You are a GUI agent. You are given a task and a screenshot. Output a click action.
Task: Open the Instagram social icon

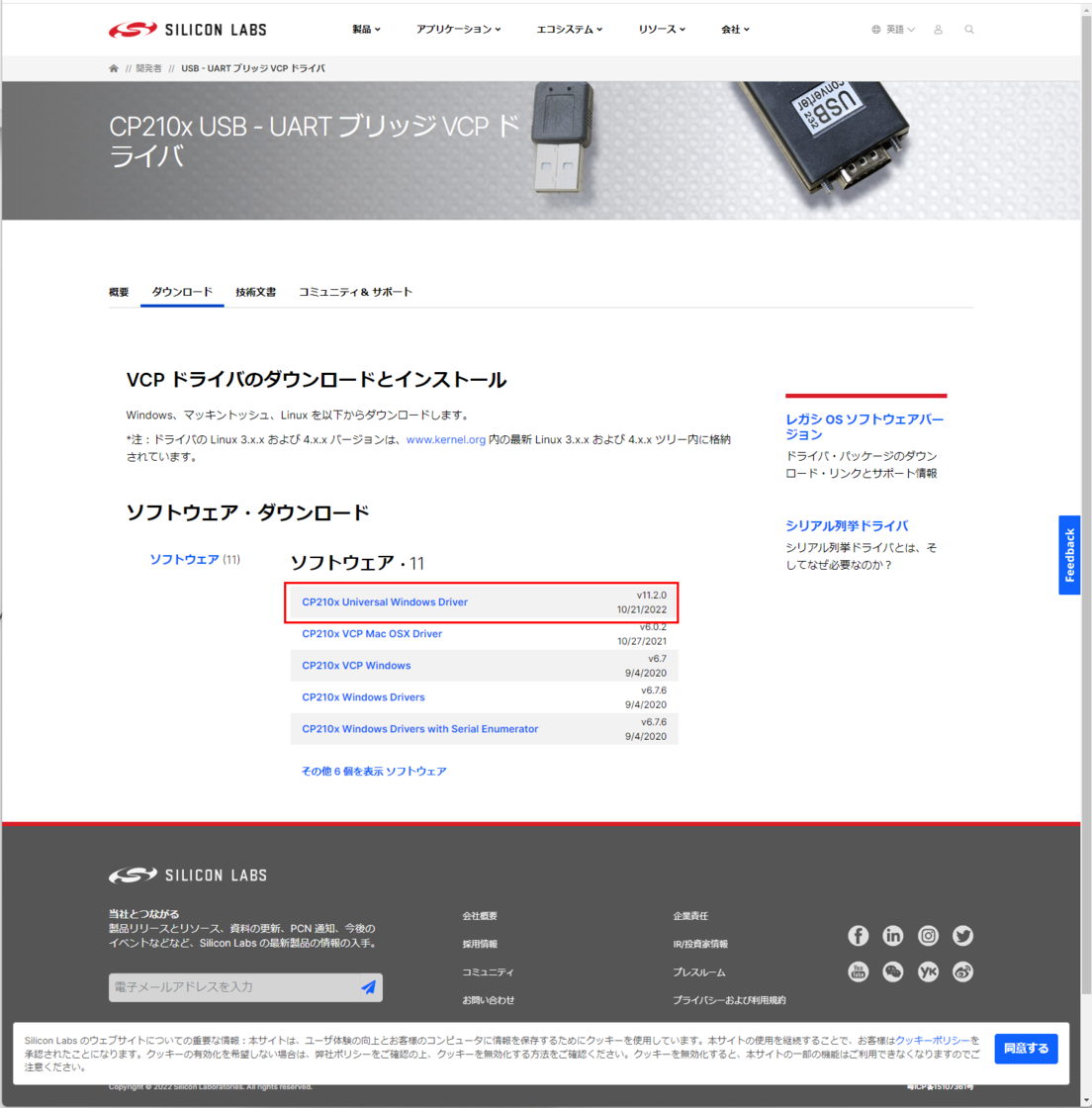coord(928,936)
